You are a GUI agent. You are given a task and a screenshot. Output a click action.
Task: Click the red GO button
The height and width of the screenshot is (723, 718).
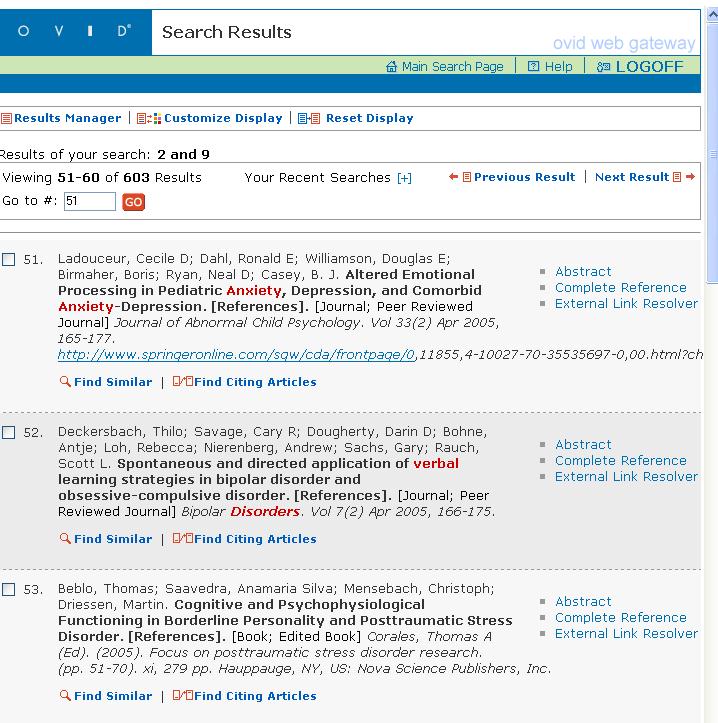133,202
